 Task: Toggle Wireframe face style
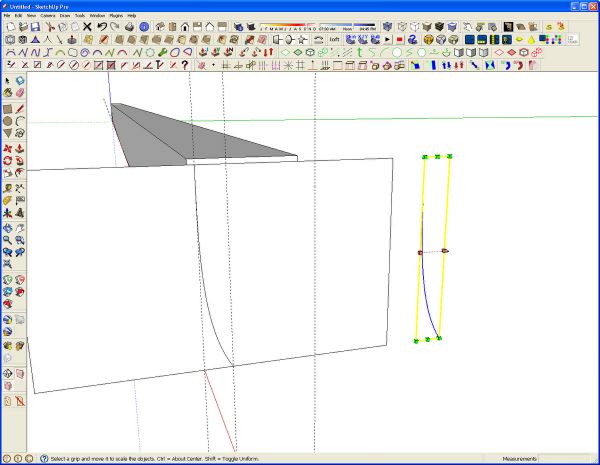[x=402, y=27]
